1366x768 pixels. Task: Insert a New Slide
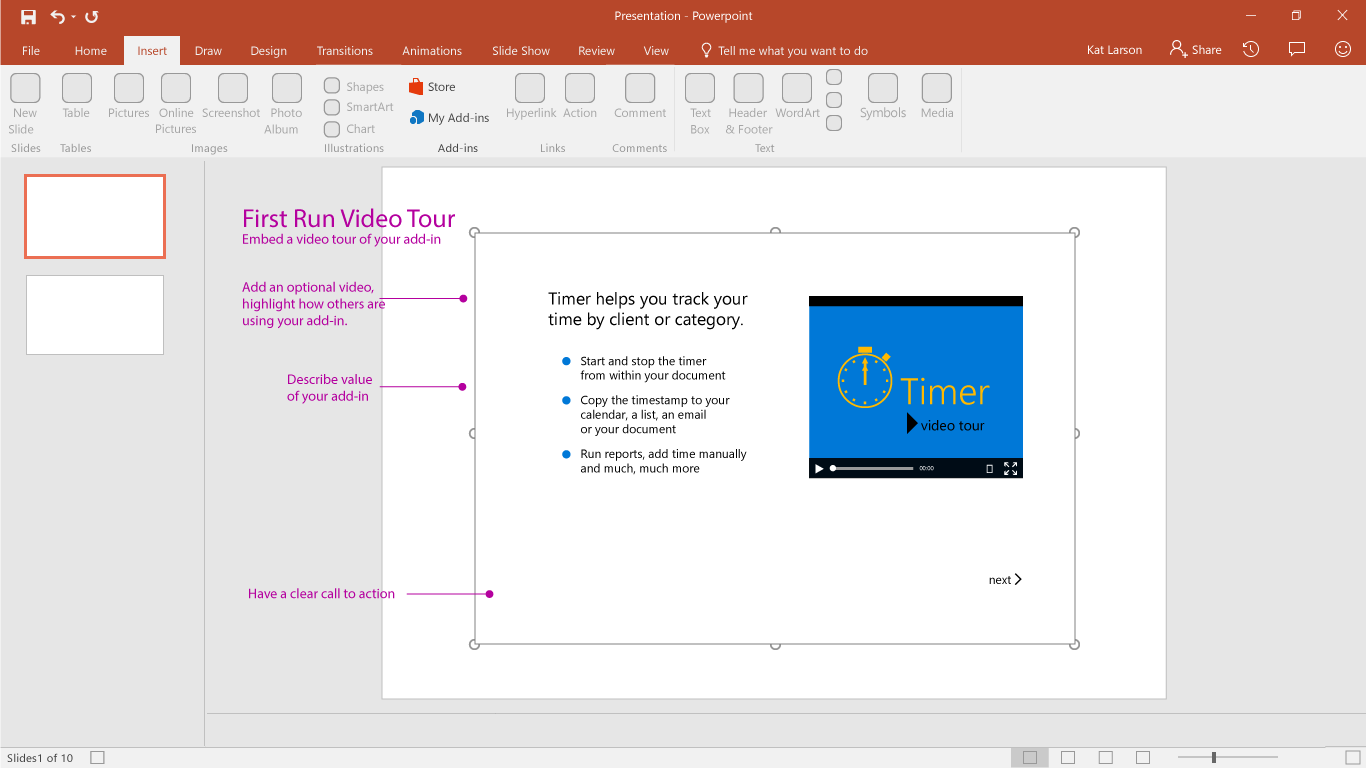point(24,104)
